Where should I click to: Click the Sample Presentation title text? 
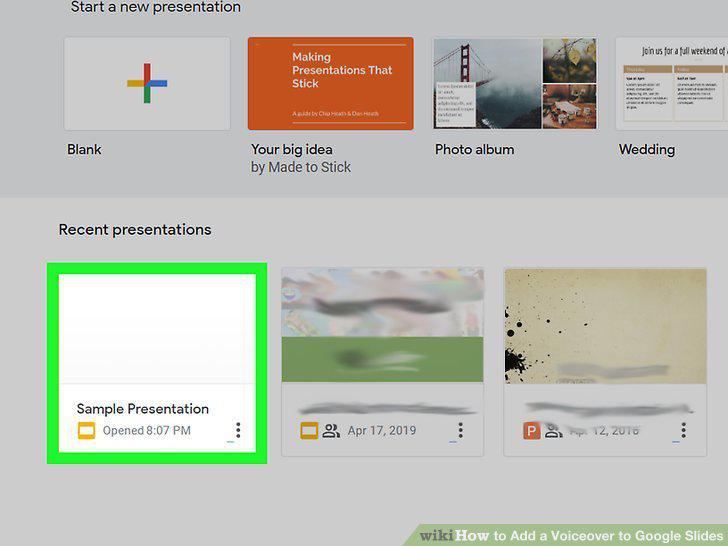[143, 409]
